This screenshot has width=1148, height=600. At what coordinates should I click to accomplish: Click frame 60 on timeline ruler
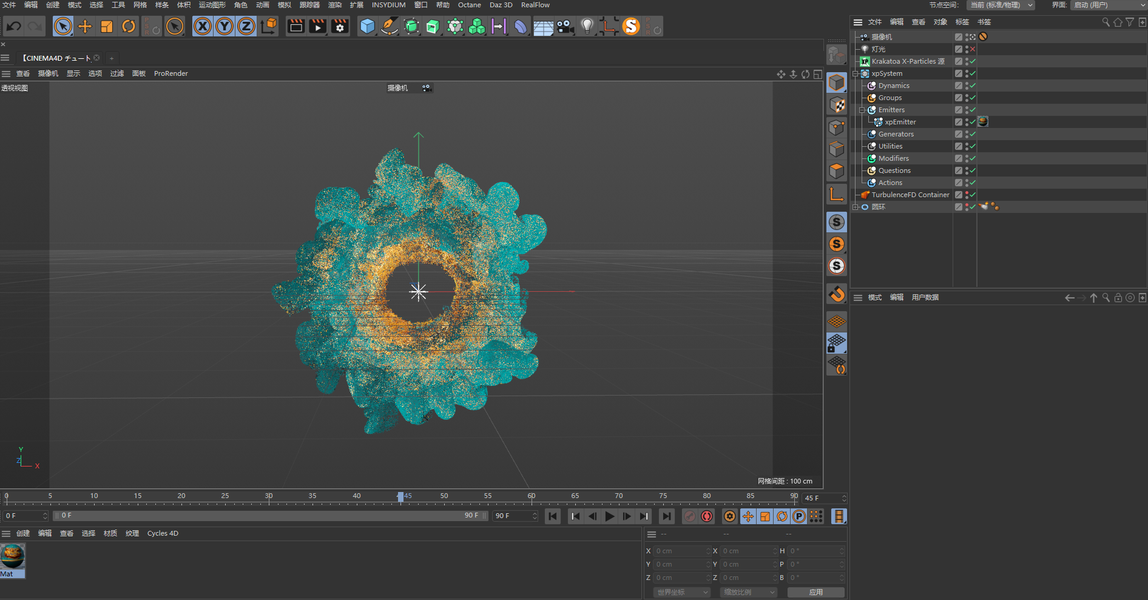click(x=532, y=497)
